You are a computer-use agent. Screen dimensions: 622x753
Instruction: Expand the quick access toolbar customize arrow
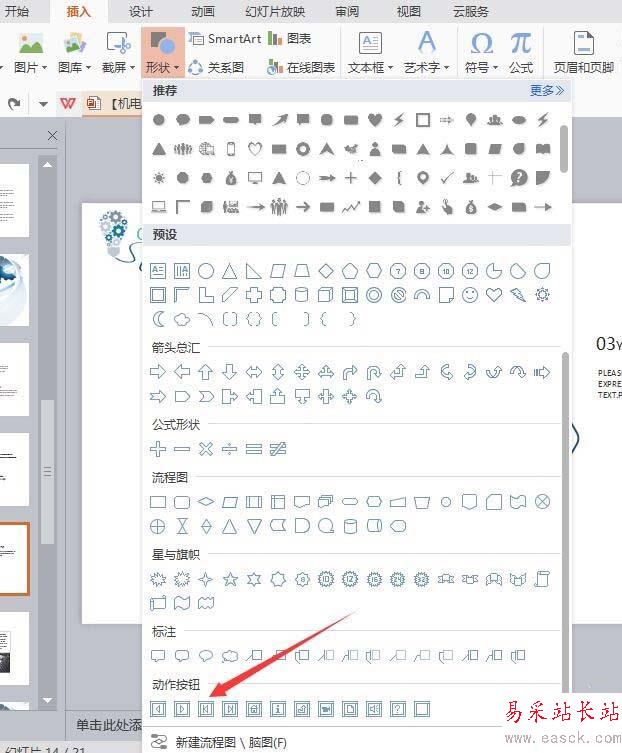pyautogui.click(x=43, y=103)
